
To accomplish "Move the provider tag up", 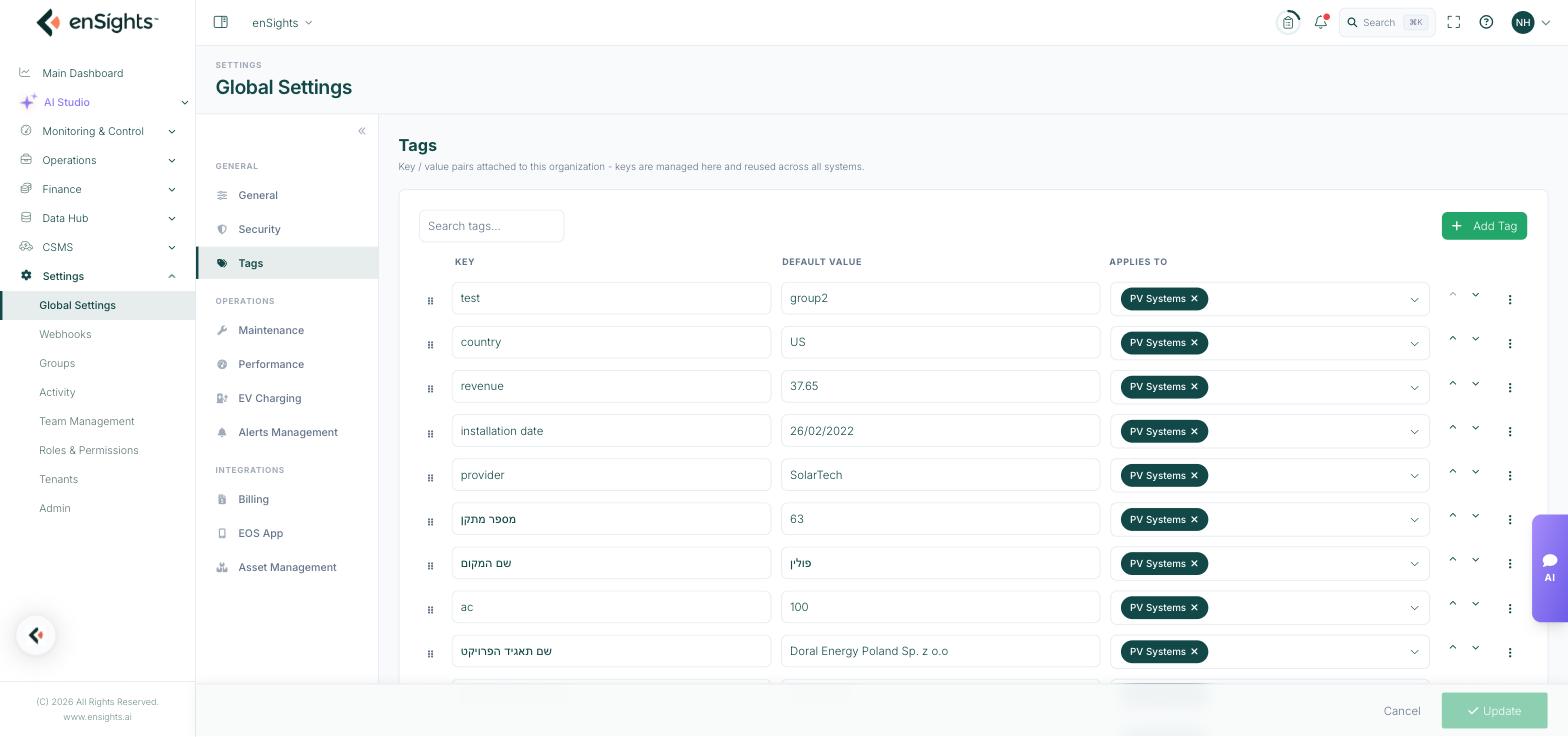I will (x=1453, y=471).
